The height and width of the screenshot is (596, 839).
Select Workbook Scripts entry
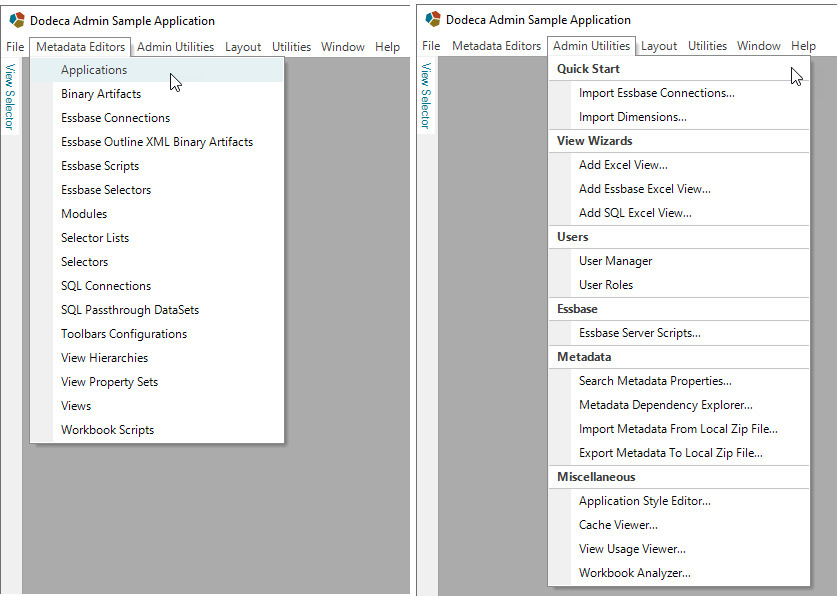(x=157, y=430)
